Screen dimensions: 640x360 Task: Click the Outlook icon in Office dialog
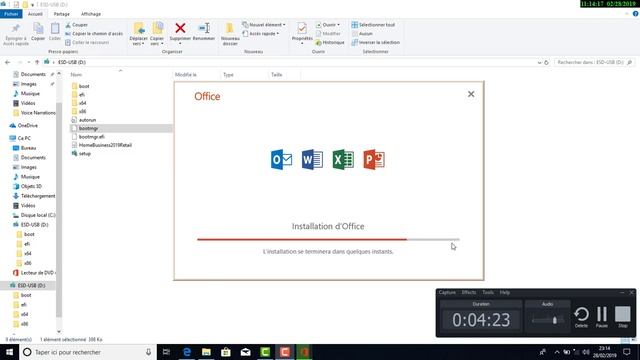pos(281,160)
